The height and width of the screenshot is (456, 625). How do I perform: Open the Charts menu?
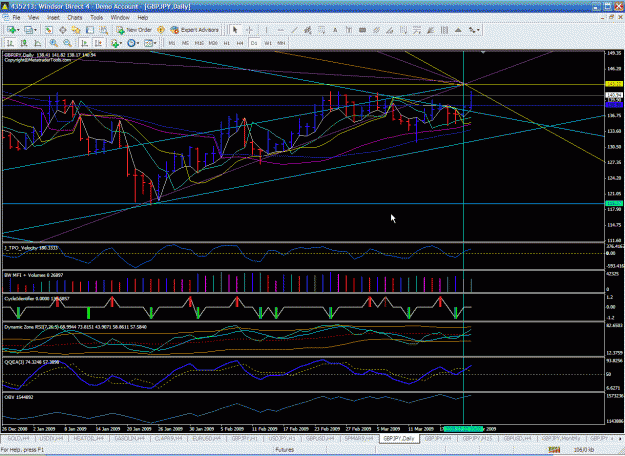pos(75,18)
